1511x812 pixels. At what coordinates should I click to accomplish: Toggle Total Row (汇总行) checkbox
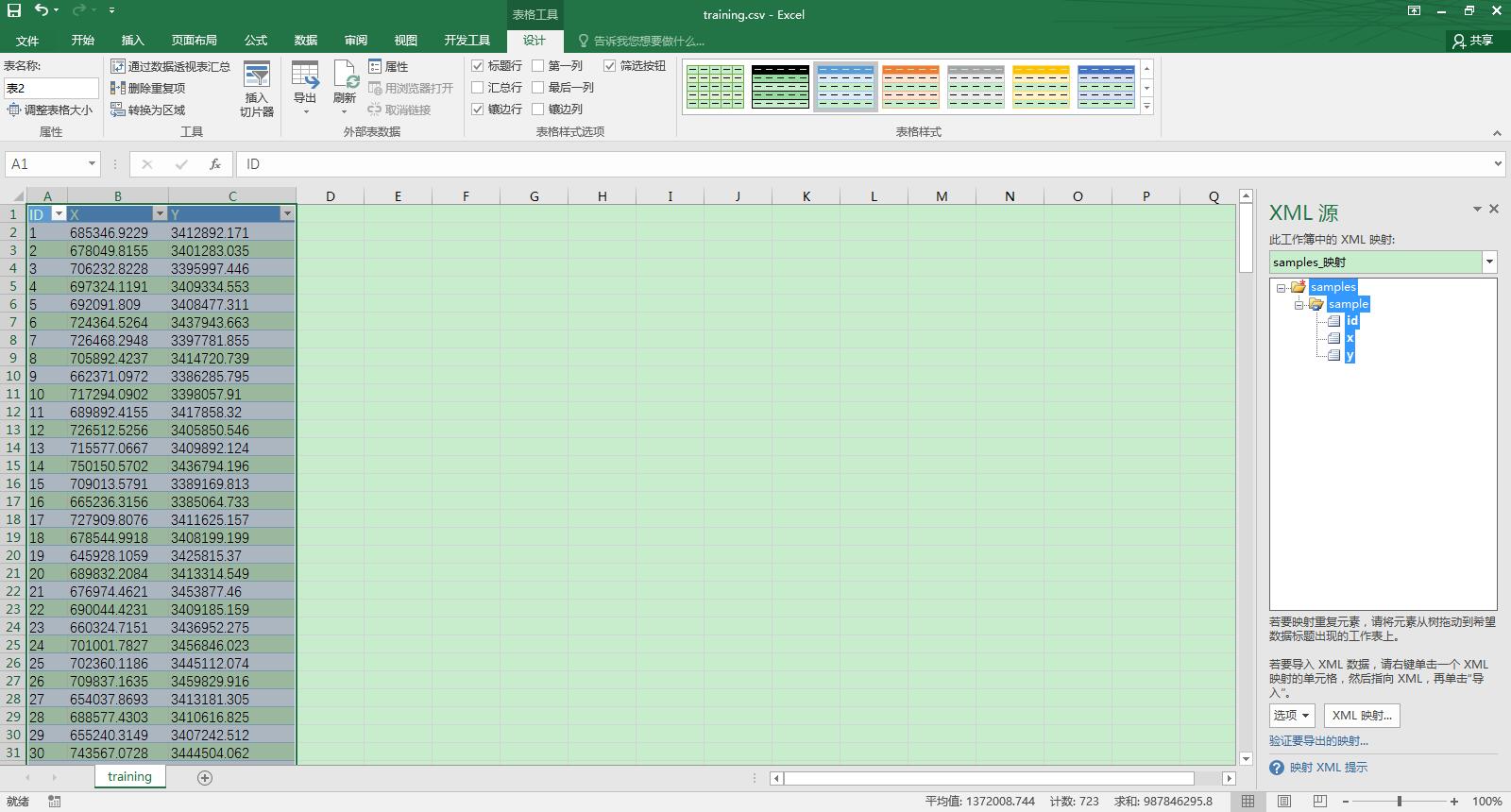coord(478,88)
